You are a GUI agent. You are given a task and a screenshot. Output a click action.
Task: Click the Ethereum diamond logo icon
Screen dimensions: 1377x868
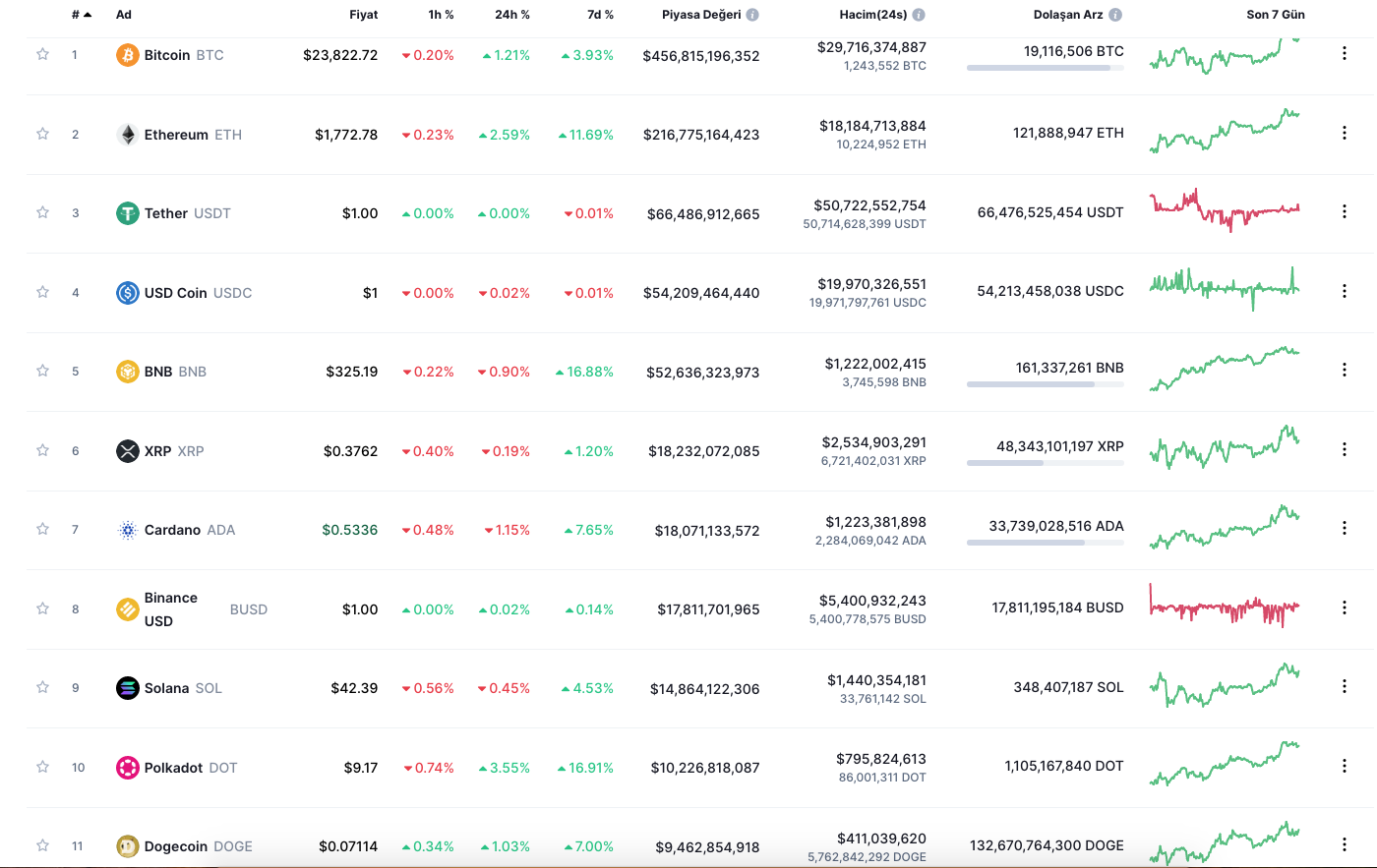(x=128, y=135)
